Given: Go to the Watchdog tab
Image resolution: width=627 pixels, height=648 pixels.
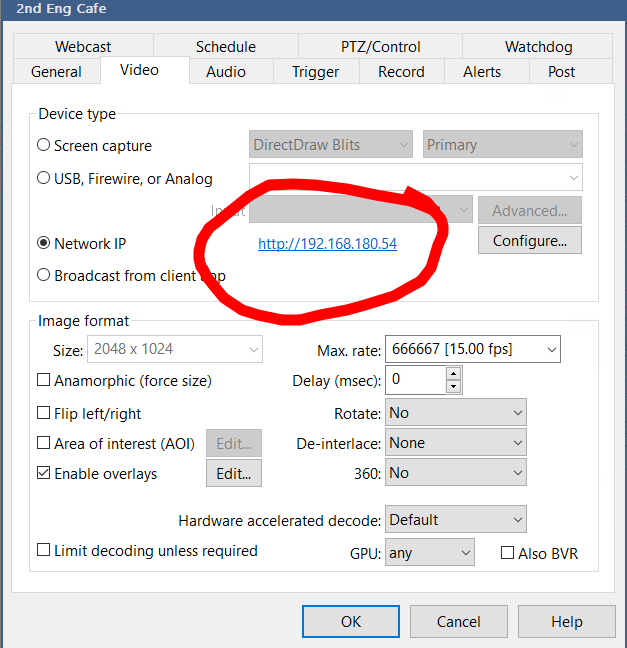Looking at the screenshot, I should click(x=540, y=47).
